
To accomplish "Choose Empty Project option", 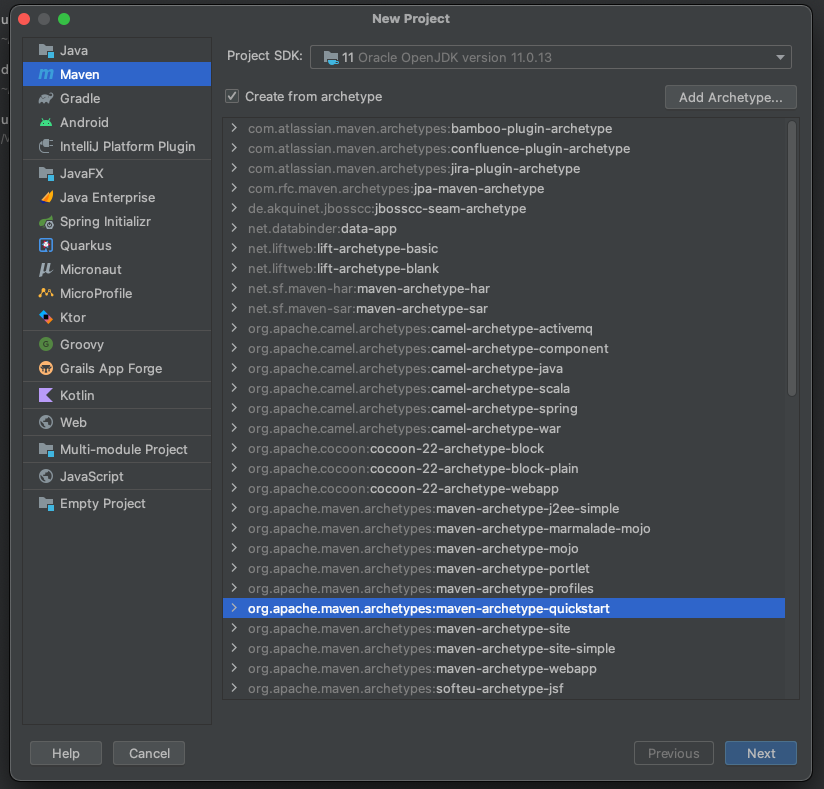I will (117, 504).
